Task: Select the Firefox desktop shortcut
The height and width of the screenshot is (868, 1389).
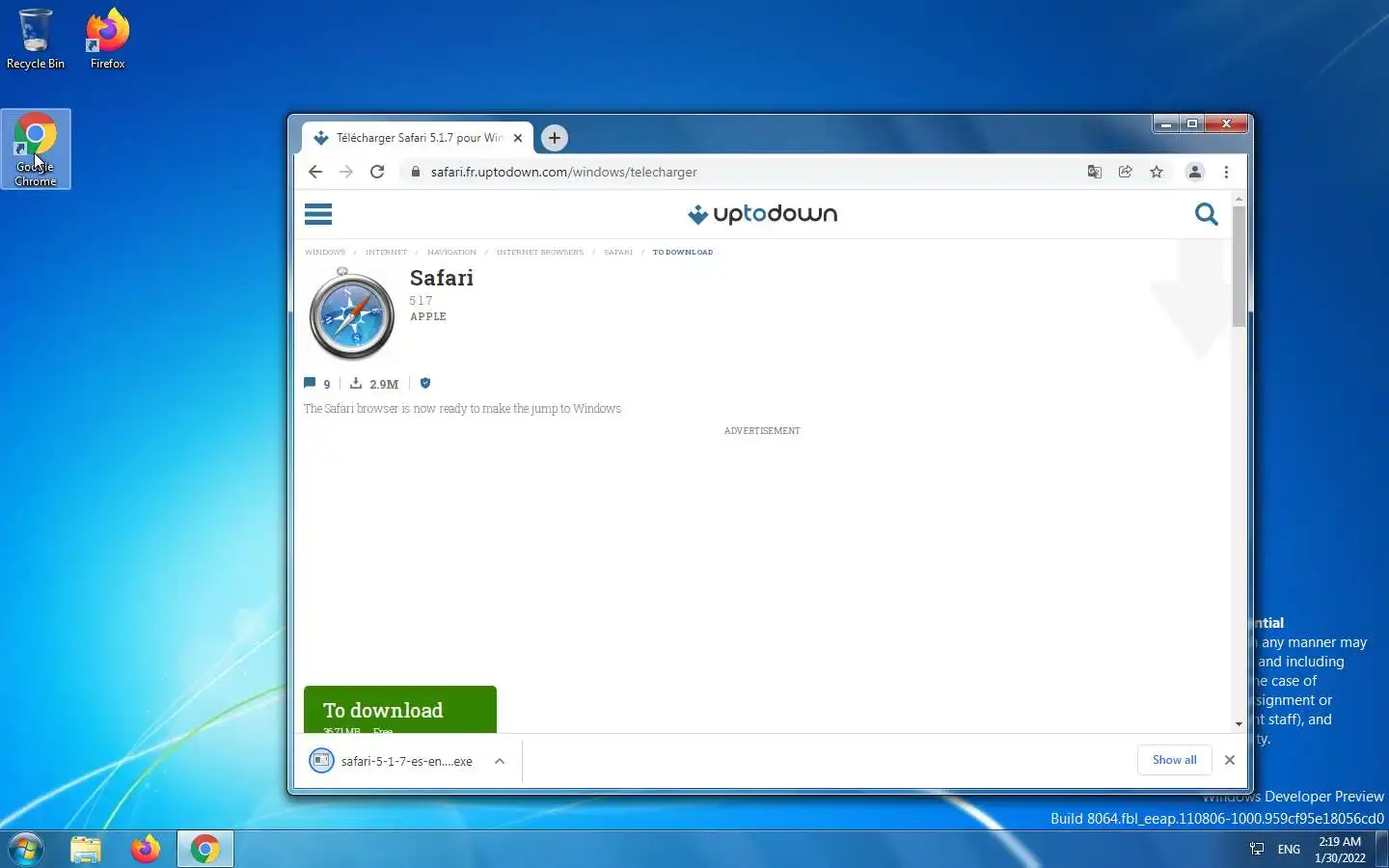Action: pos(107,39)
